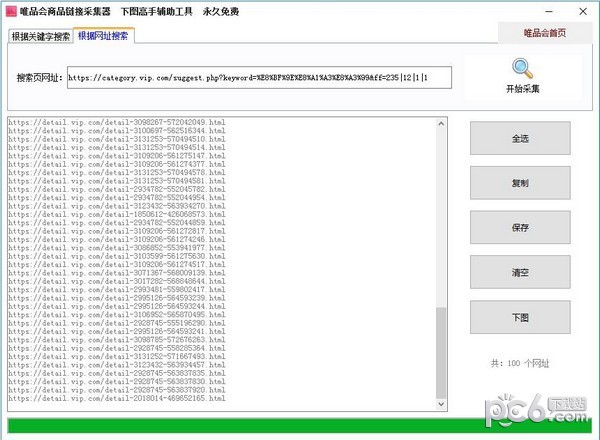This screenshot has height=440, width=600.
Task: Select URL row detail-3123432-563934457.html
Action: [117, 365]
